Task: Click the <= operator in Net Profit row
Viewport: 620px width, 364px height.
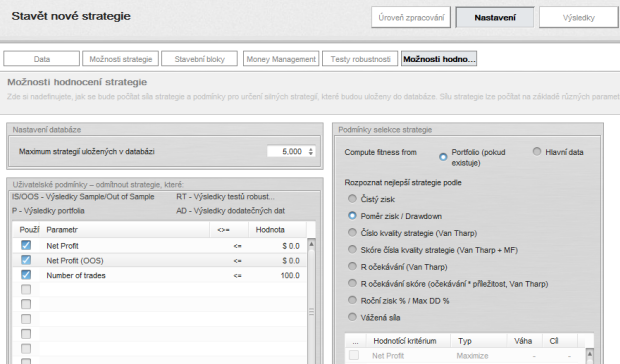Action: click(x=237, y=246)
